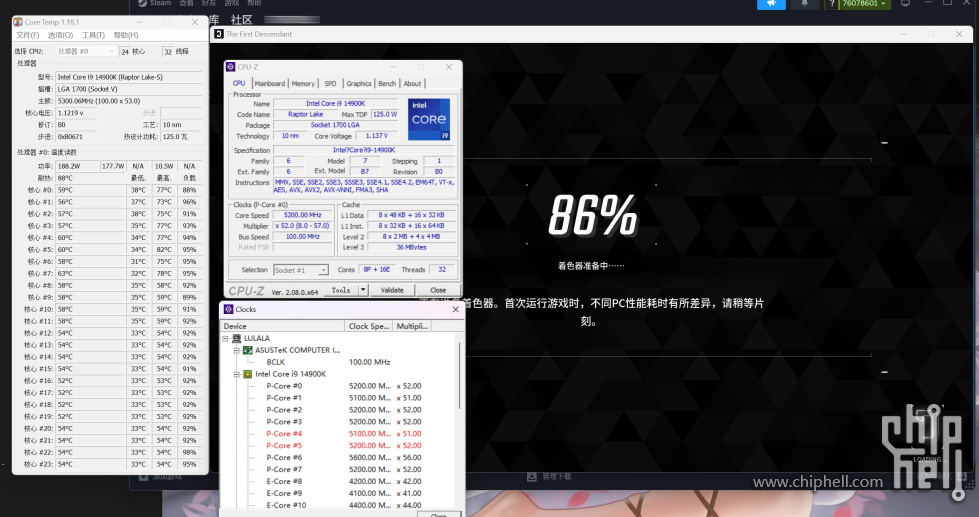This screenshot has width=979, height=517.
Task: Click the CPU-Z Core Speed 5200.00 MHz field
Action: point(303,215)
